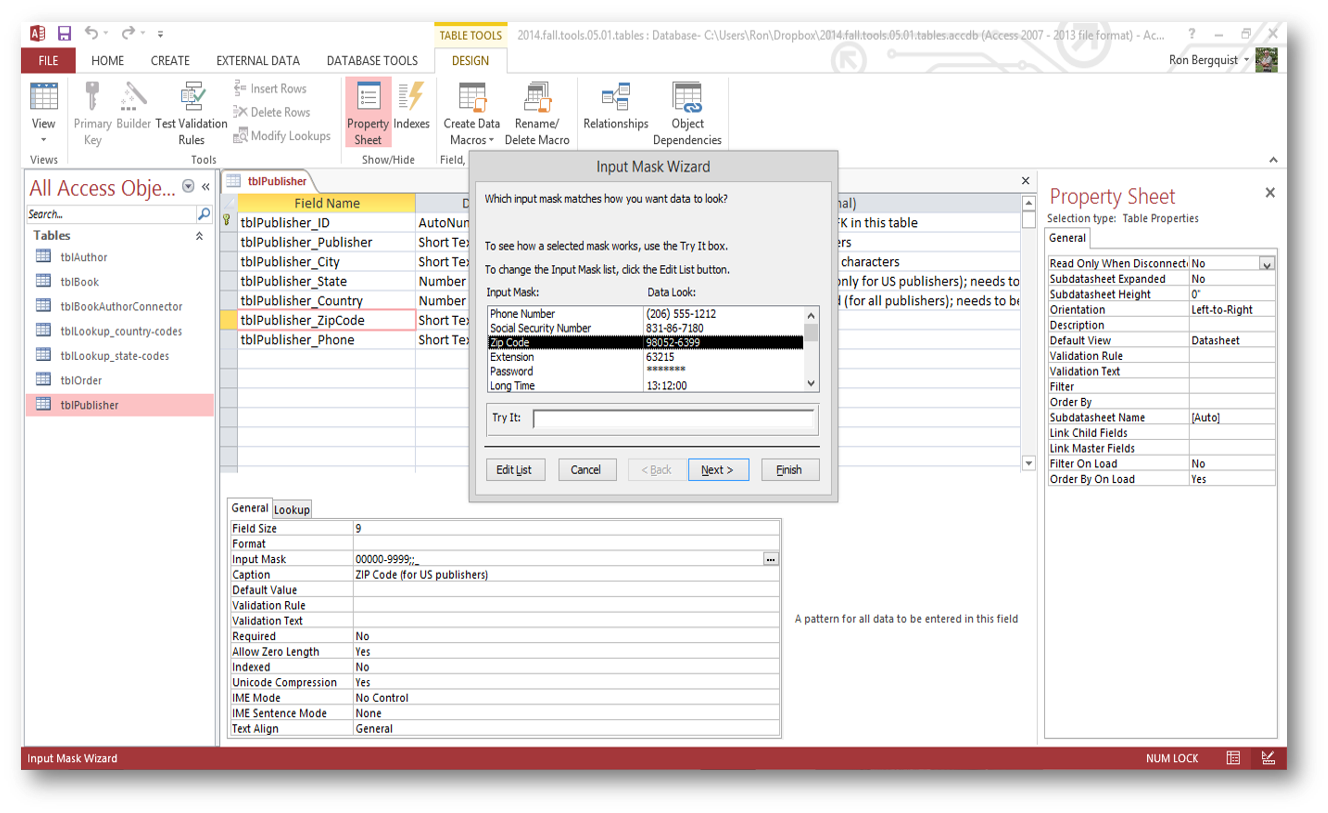Select tblBookAuthorConnector in navigation pane
Viewport: 1328px width, 813px height.
pos(121,307)
